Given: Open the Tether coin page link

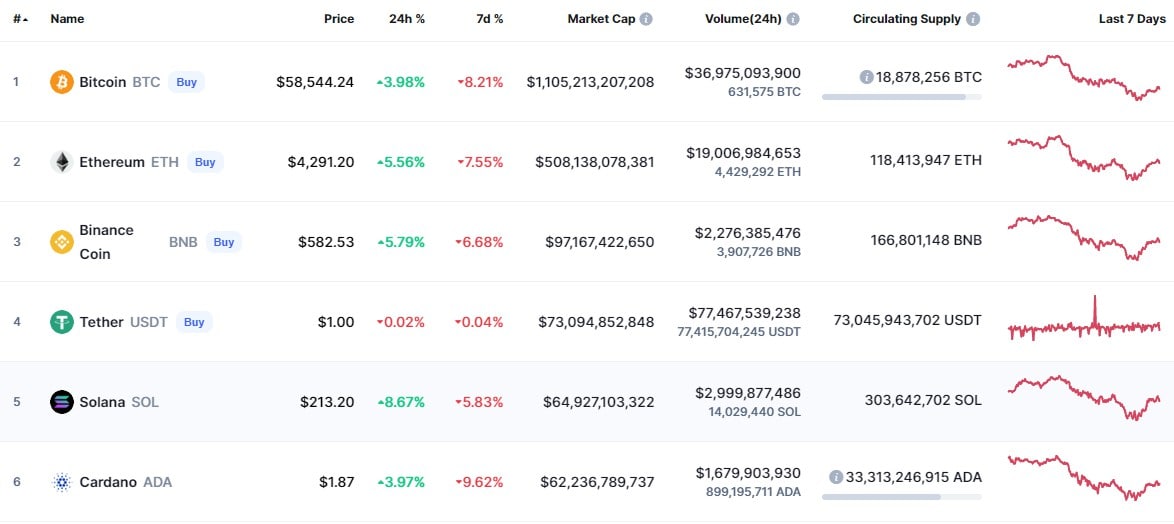Looking at the screenshot, I should (x=101, y=323).
